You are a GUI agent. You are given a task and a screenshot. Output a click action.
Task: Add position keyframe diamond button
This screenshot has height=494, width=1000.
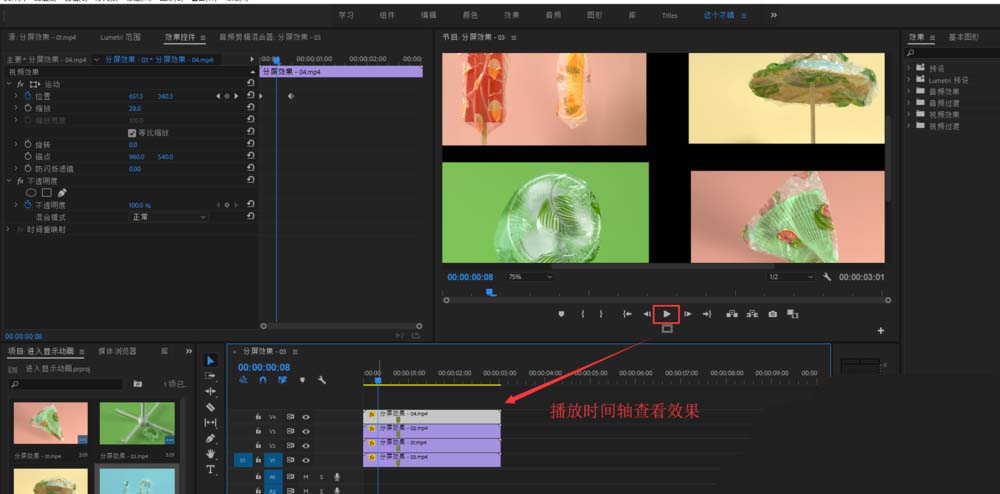click(227, 96)
